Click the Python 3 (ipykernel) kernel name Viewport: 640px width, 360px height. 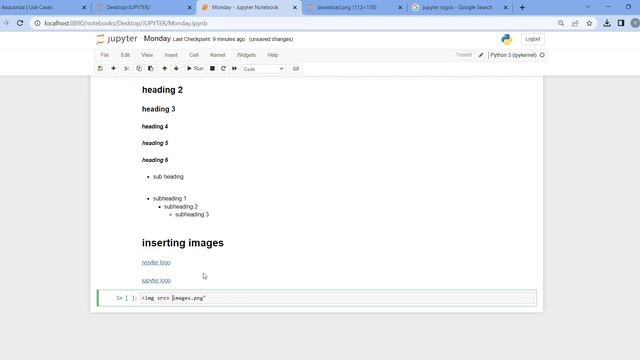coord(513,55)
